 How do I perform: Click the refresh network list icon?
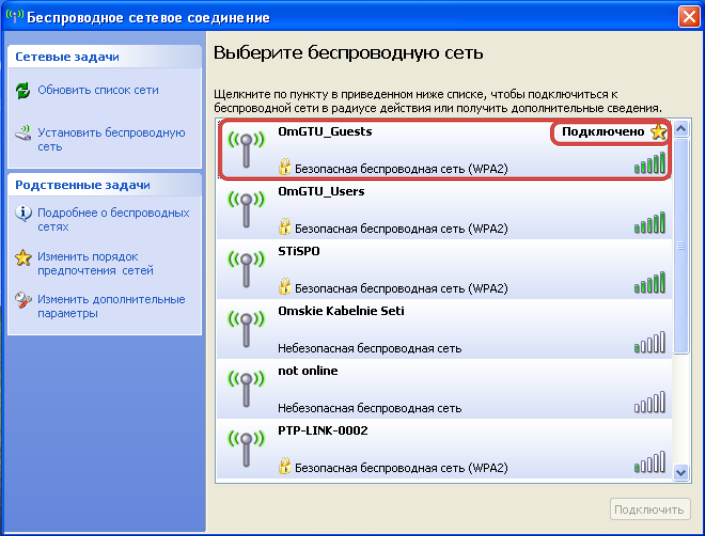pyautogui.click(x=23, y=91)
